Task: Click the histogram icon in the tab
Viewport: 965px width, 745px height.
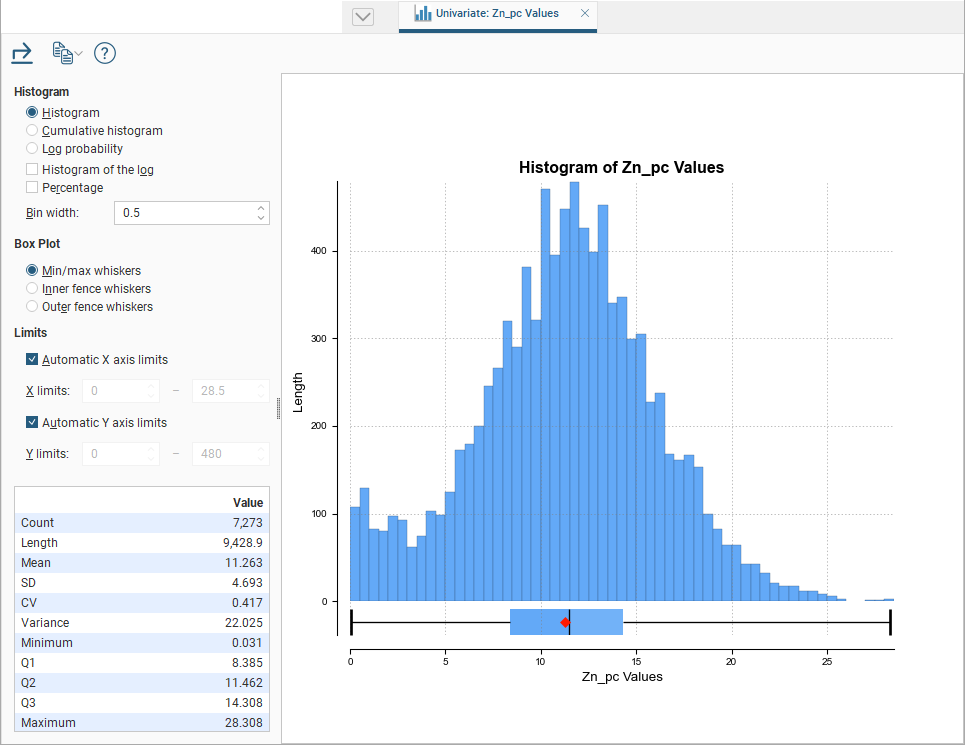Action: point(423,14)
